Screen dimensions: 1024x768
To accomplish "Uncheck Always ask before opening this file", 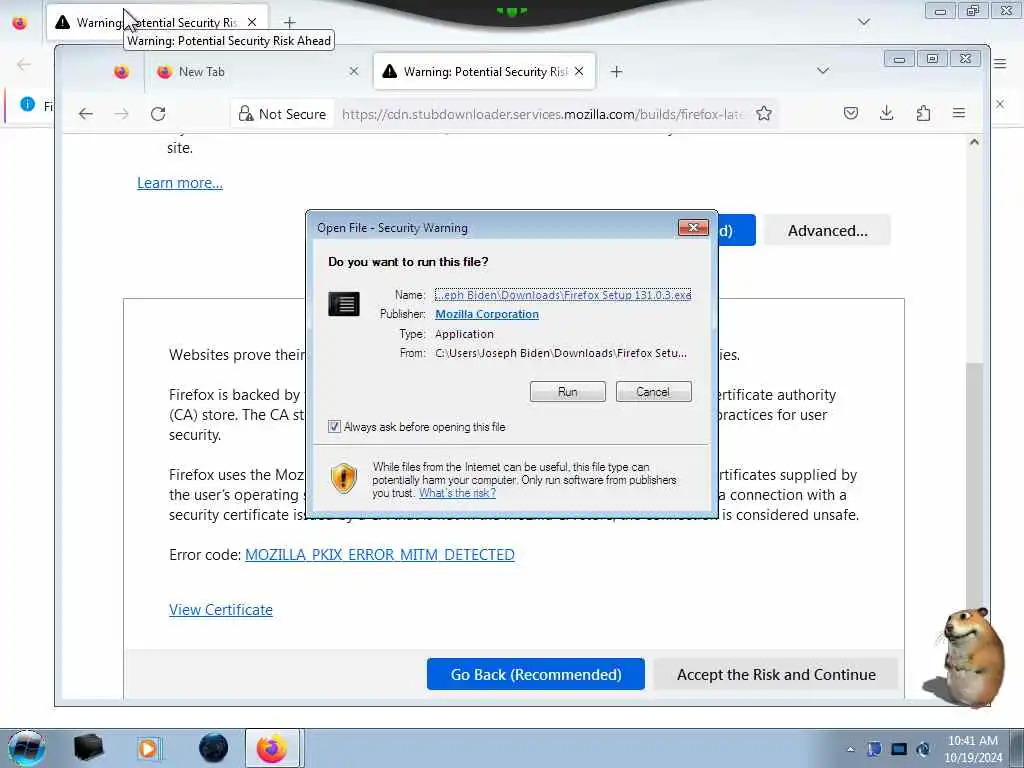I will click(x=334, y=426).
